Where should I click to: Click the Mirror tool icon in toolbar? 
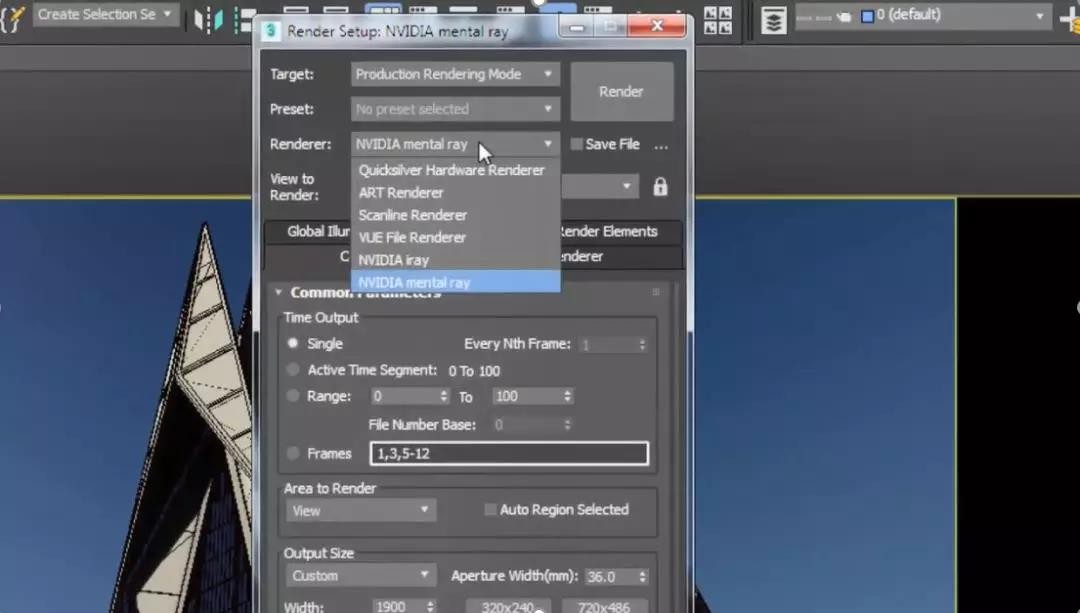208,19
